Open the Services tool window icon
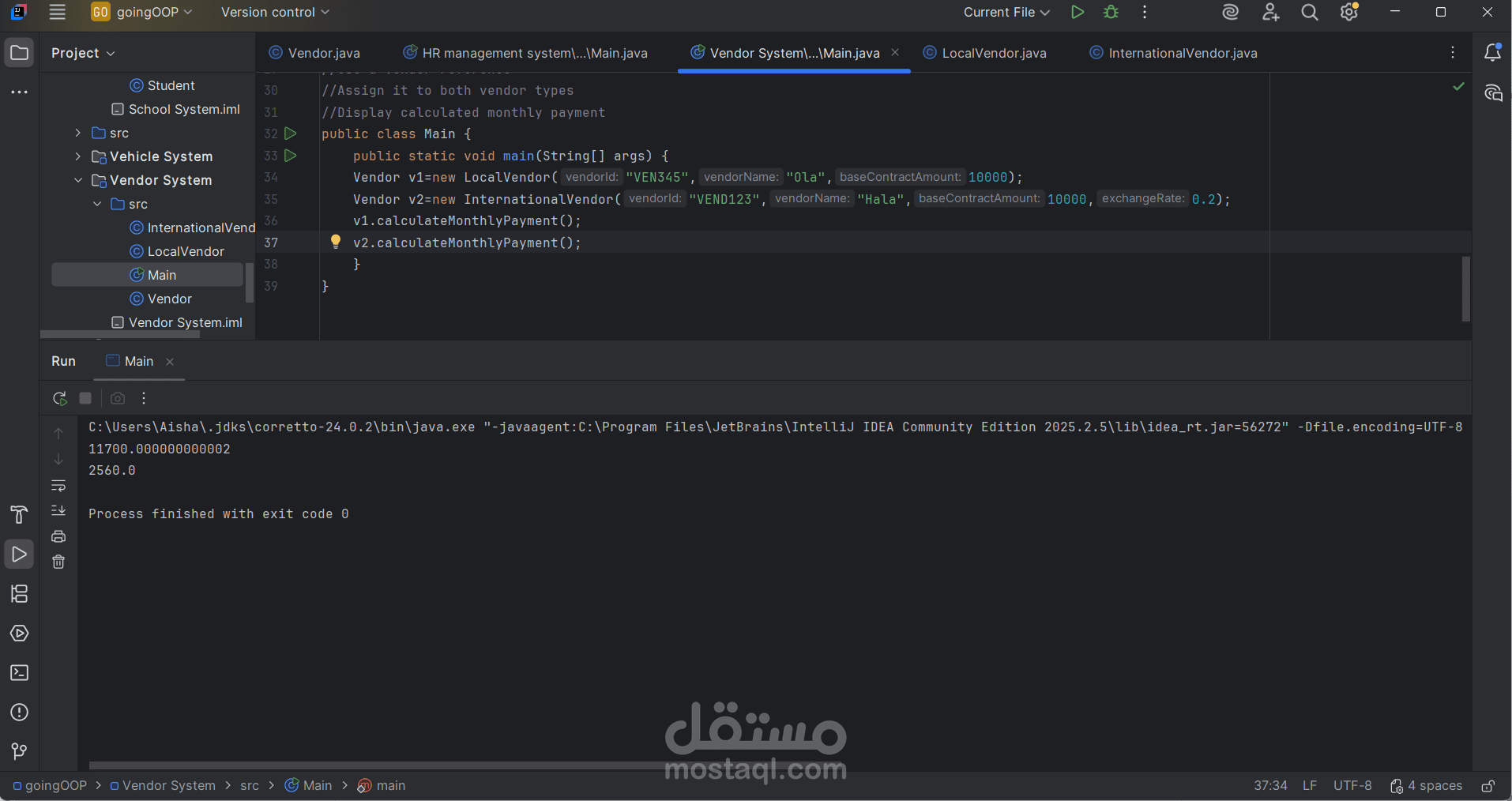The height and width of the screenshot is (801, 1512). coord(20,634)
